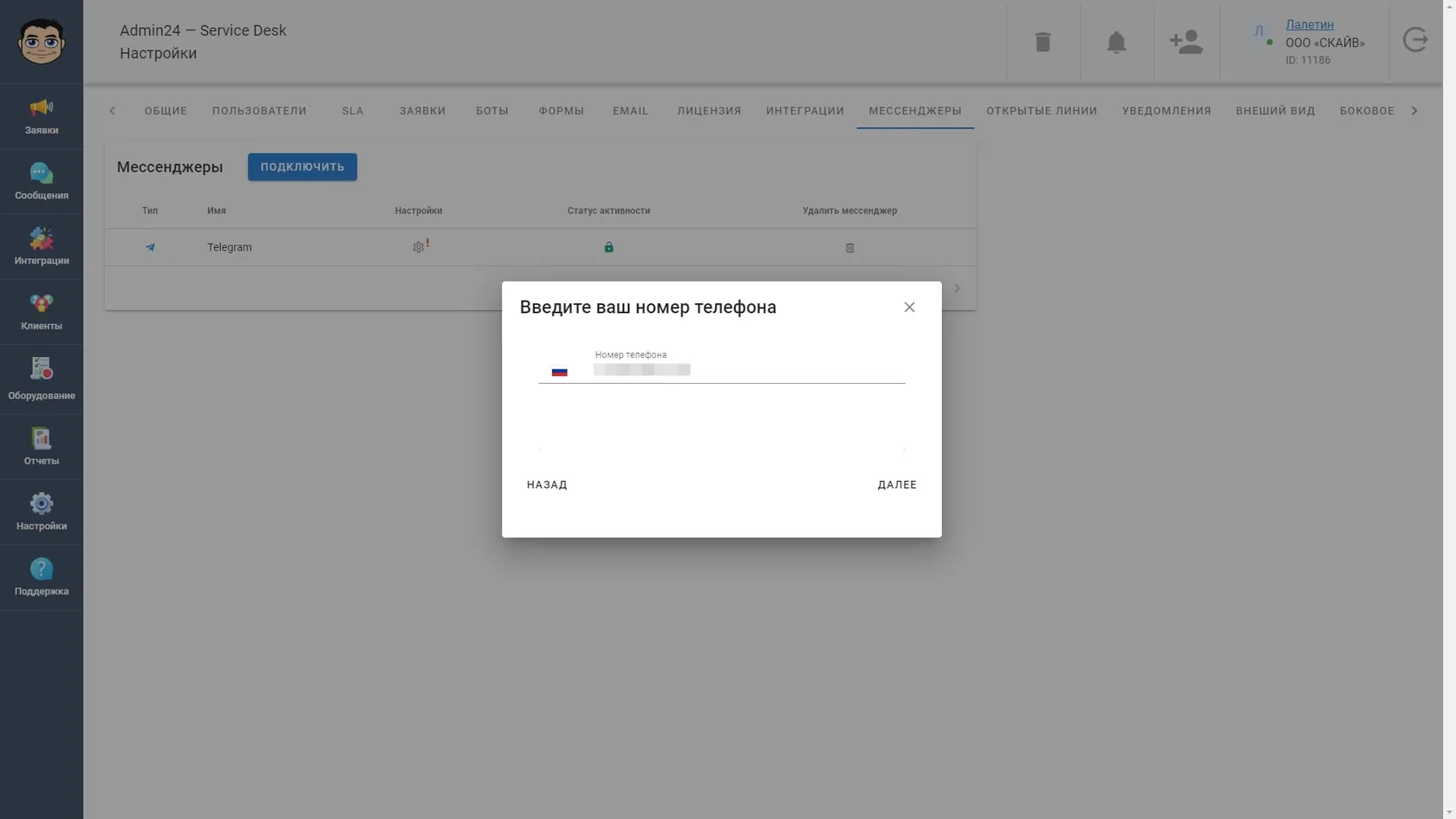Go to next table page chevron
The image size is (1456, 819).
pos(957,288)
